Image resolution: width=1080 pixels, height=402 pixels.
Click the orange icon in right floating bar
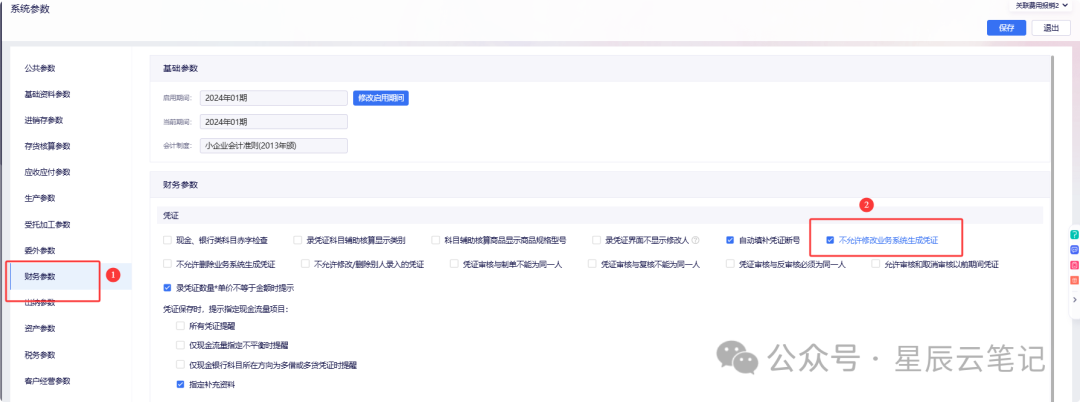pyautogui.click(x=1074, y=280)
